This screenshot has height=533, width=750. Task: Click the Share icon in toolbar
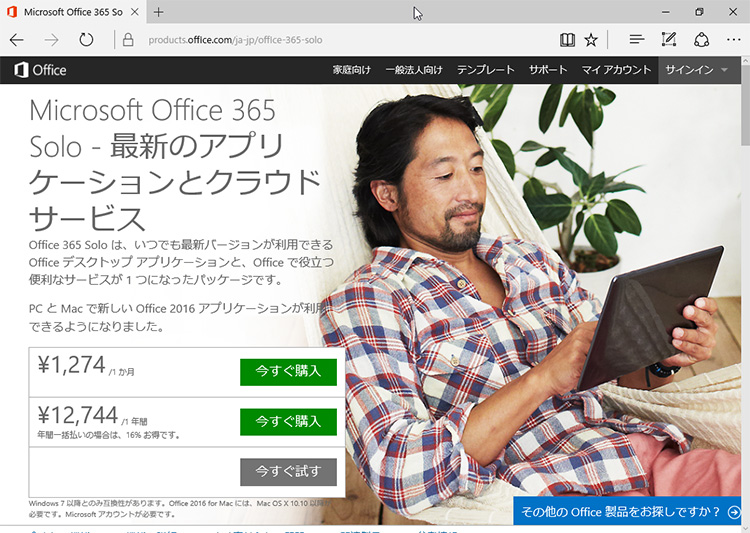701,40
